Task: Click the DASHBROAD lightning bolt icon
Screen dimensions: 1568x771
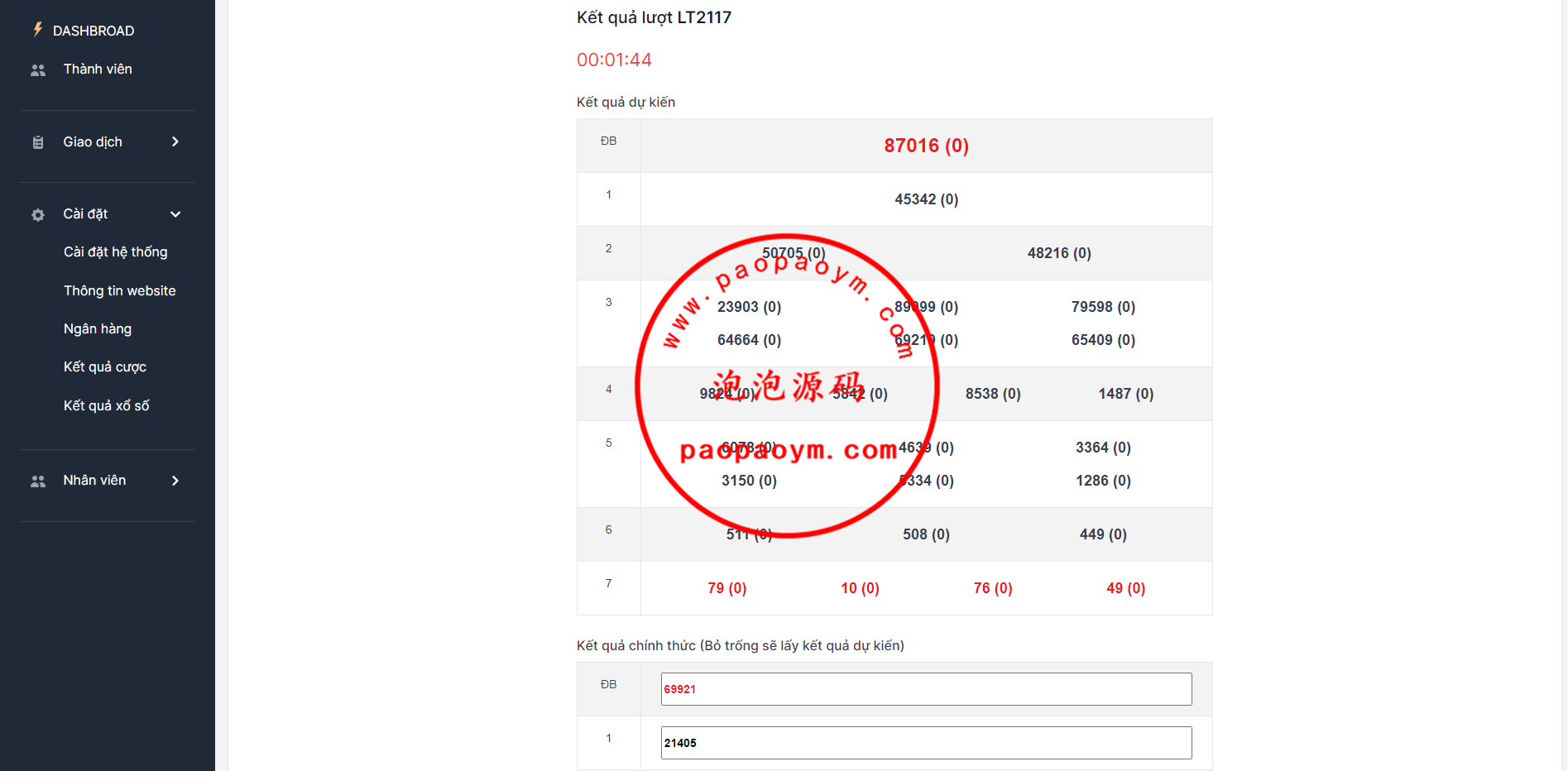Action: [37, 30]
